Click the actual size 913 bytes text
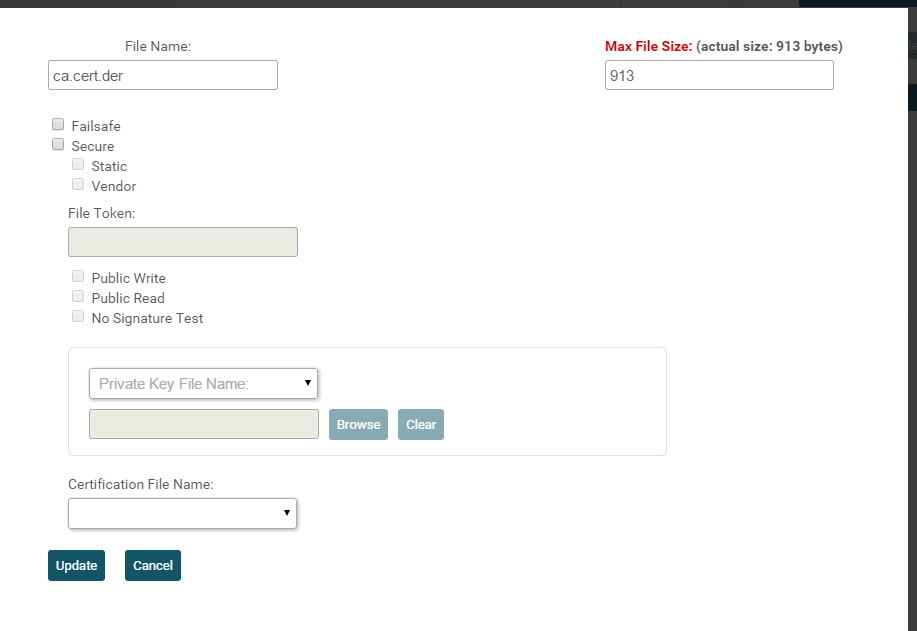 tap(770, 46)
